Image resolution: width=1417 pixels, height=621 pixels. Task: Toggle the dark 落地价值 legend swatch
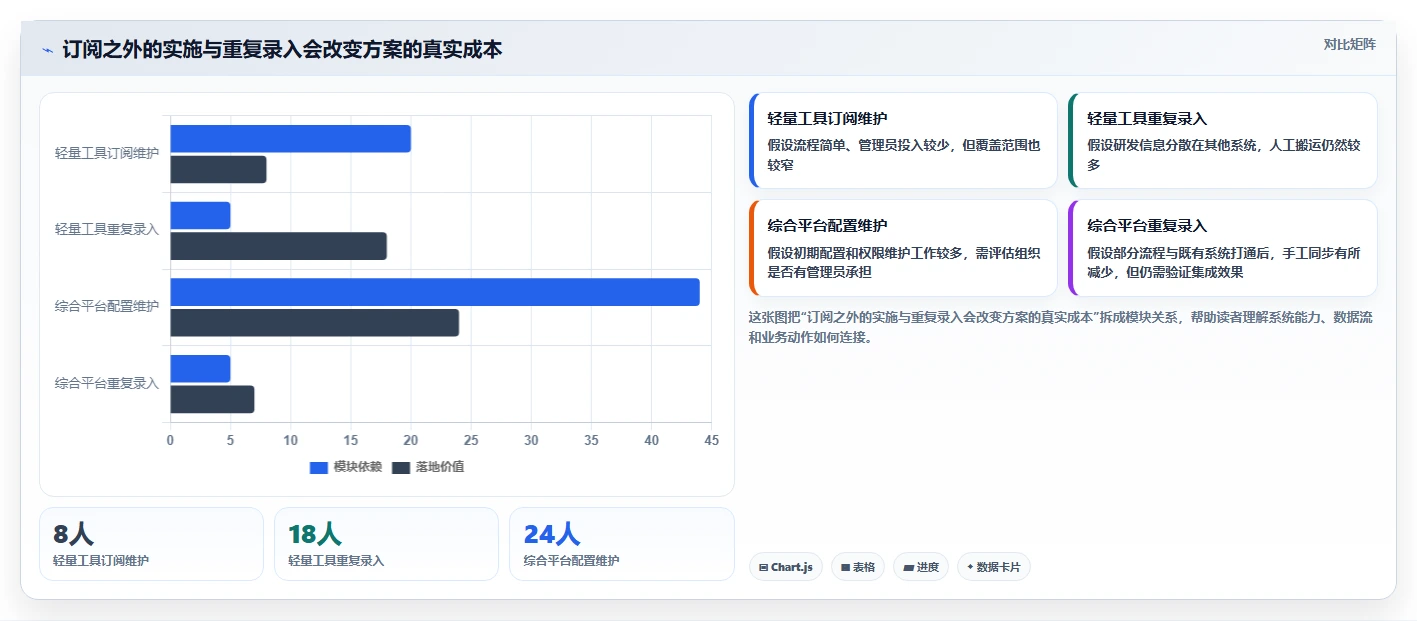click(x=401, y=467)
